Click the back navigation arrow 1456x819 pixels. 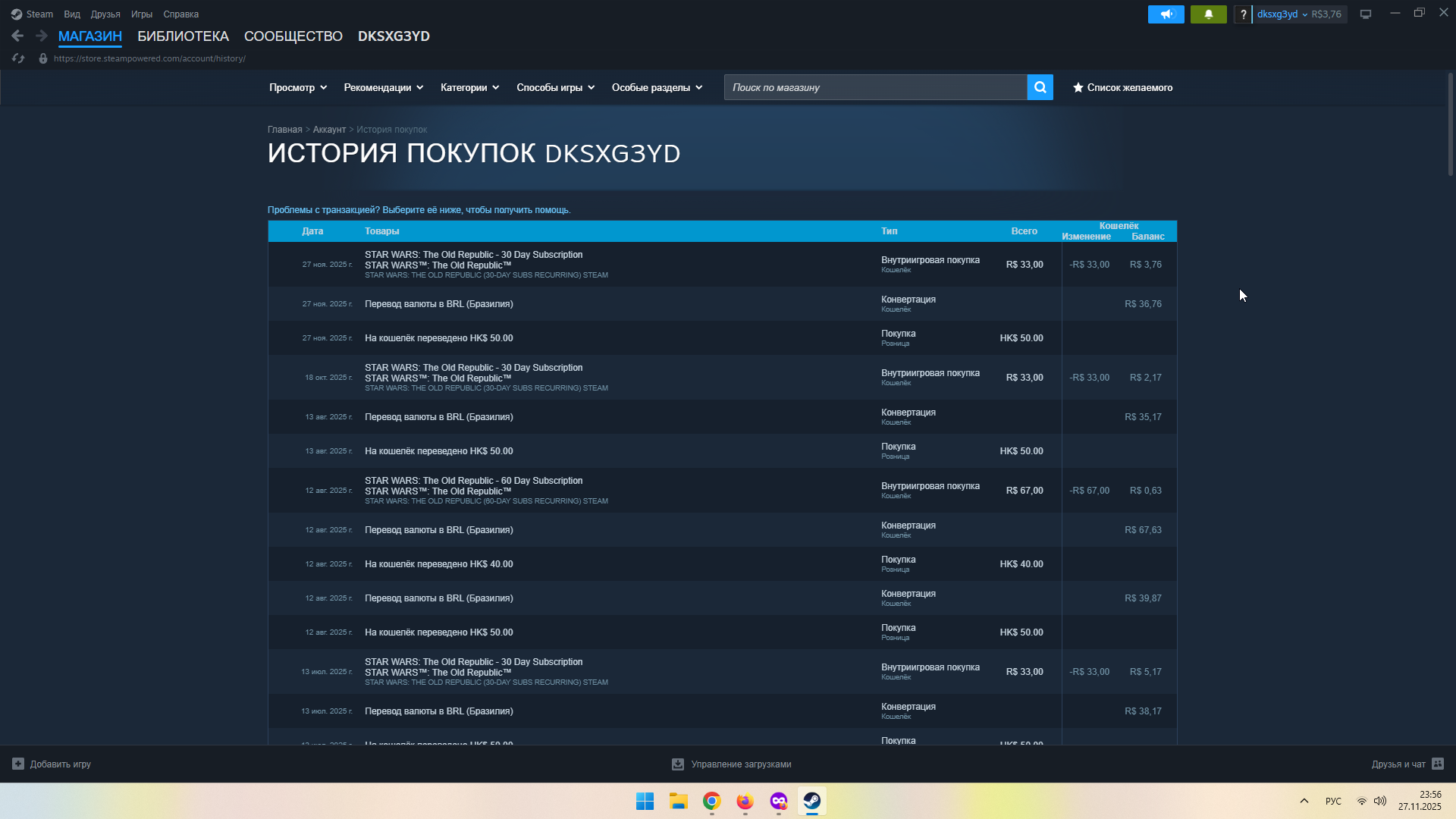coord(17,36)
